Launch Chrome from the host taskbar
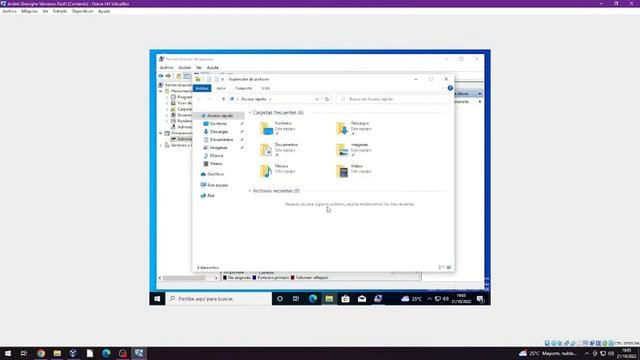Screen dimensions: 640x360 click(x=41, y=353)
